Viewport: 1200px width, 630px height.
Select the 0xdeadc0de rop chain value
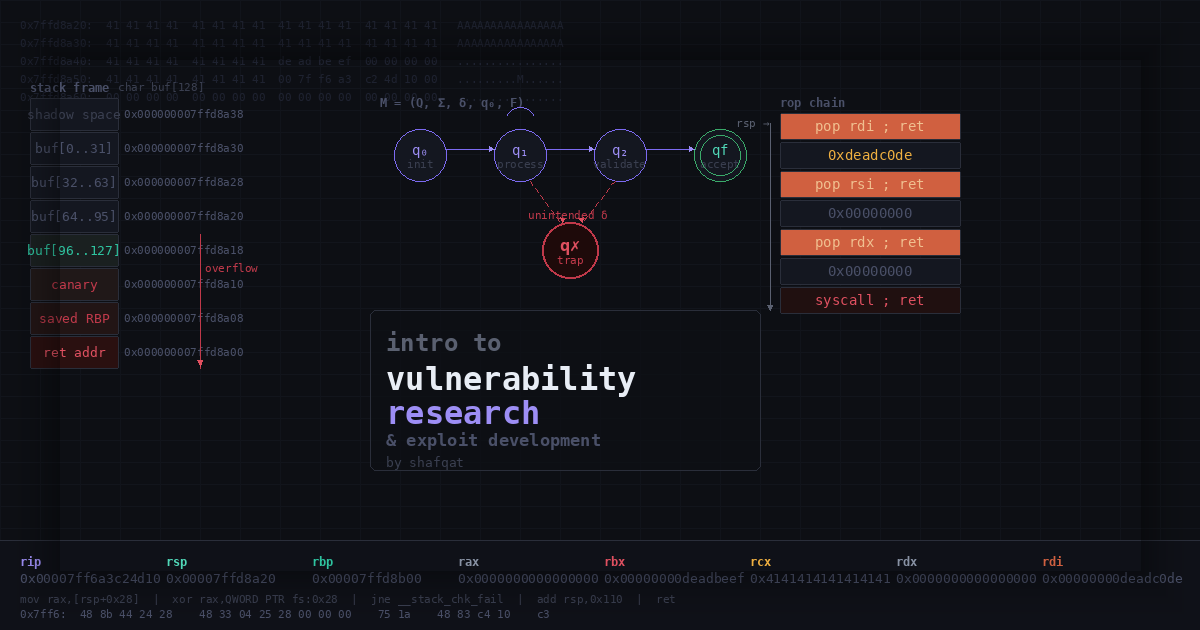[869, 155]
